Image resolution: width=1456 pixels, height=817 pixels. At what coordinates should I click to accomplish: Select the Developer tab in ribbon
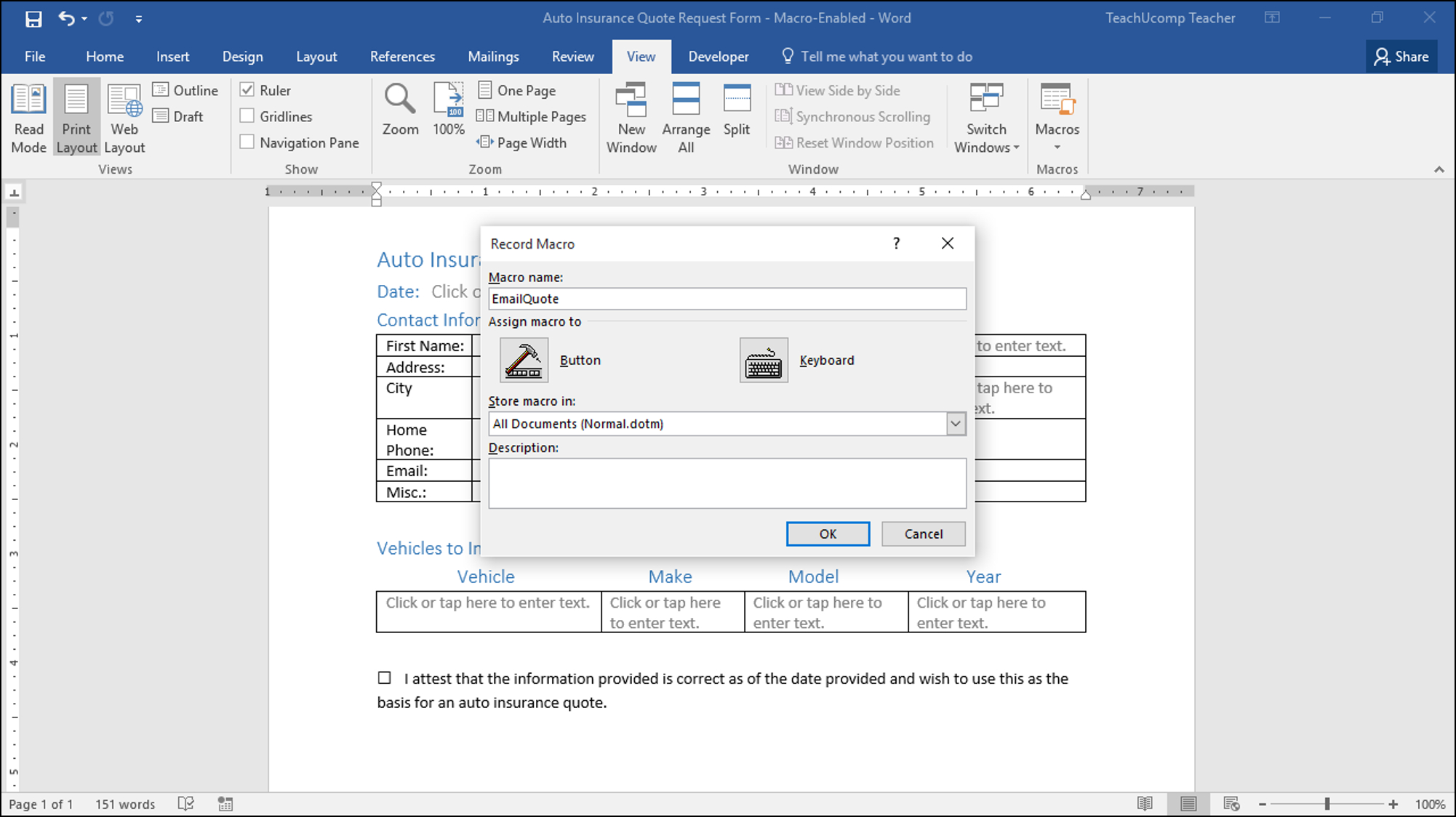(x=718, y=57)
